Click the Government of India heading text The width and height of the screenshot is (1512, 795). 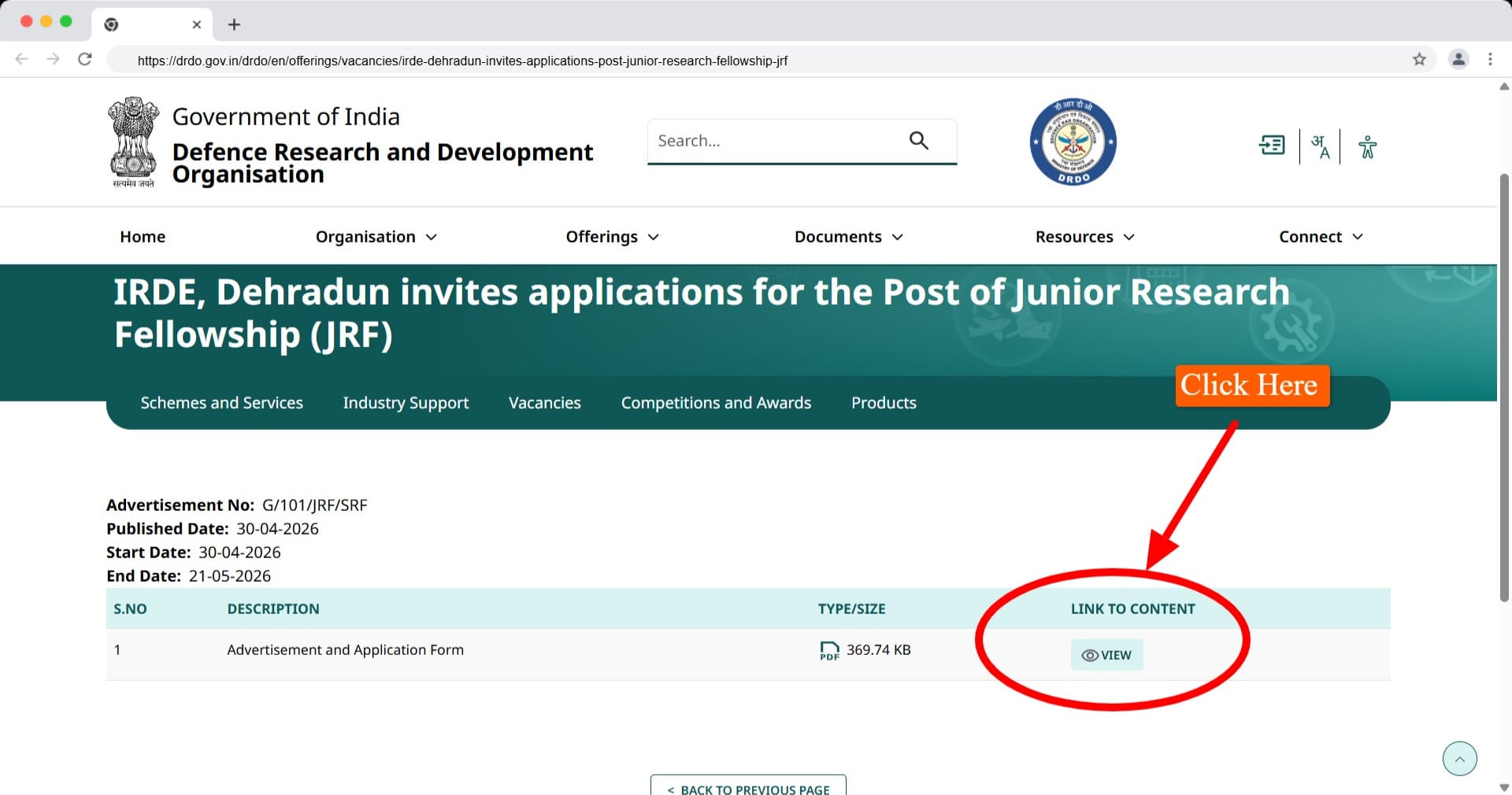click(286, 116)
